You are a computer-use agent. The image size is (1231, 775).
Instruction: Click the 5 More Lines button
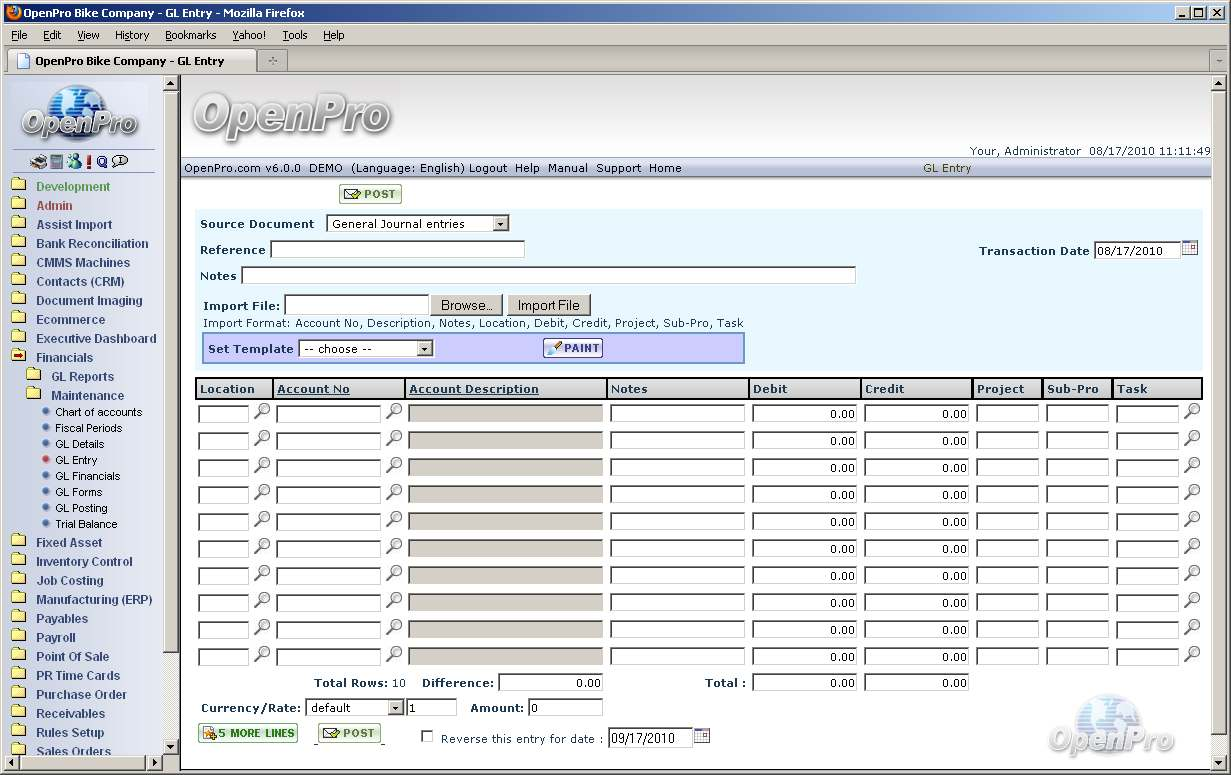pyautogui.click(x=248, y=733)
